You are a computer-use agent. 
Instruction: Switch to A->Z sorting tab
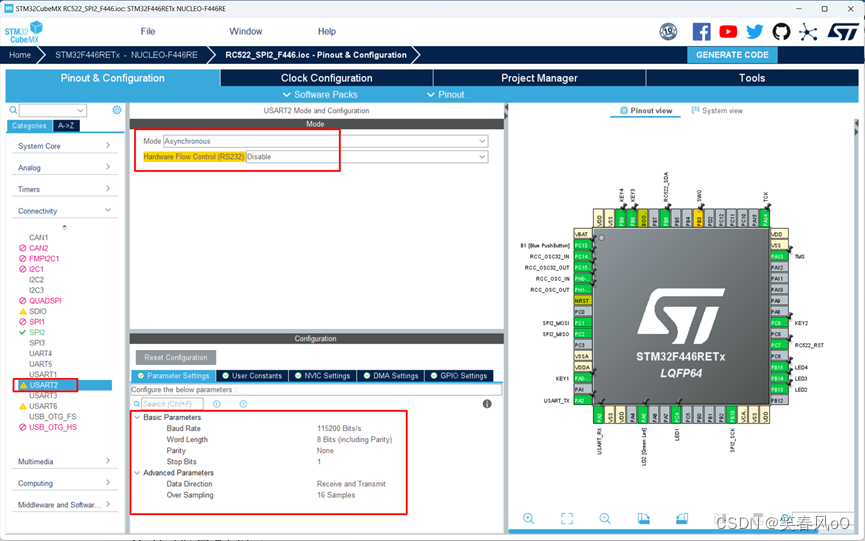pyautogui.click(x=66, y=126)
